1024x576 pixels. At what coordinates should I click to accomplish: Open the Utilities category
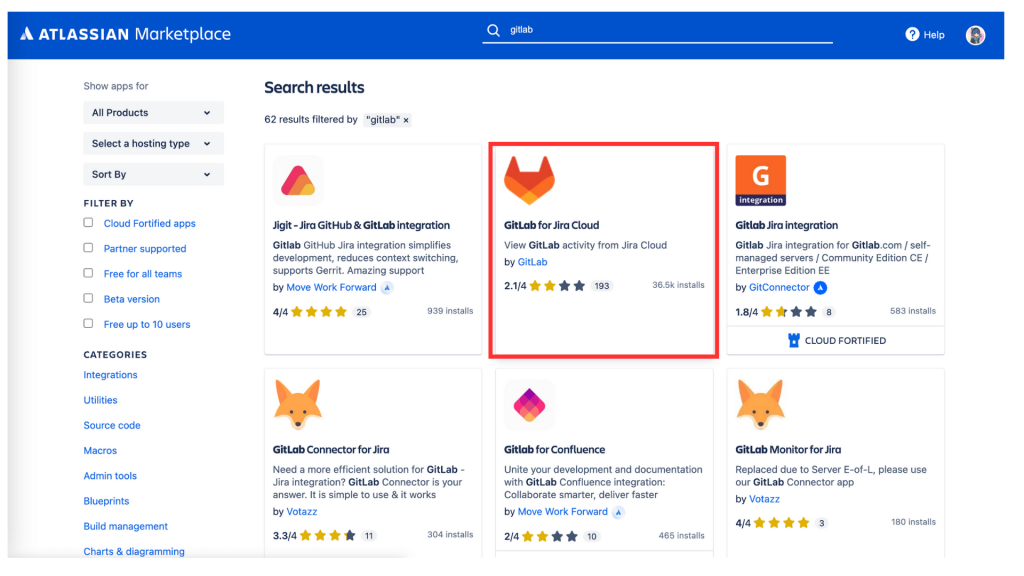pyautogui.click(x=101, y=400)
